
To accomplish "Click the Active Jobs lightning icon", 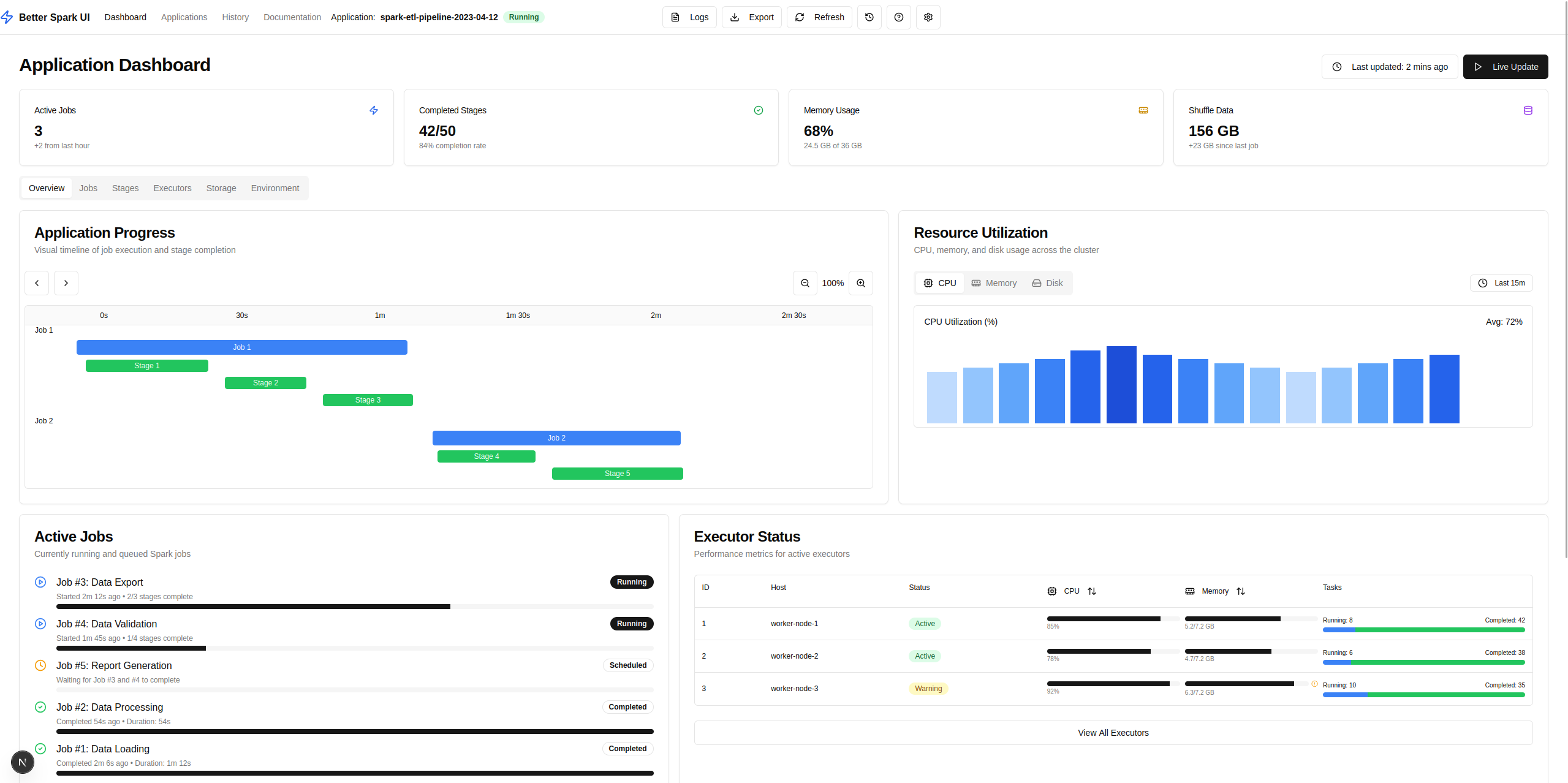I will pyautogui.click(x=374, y=110).
